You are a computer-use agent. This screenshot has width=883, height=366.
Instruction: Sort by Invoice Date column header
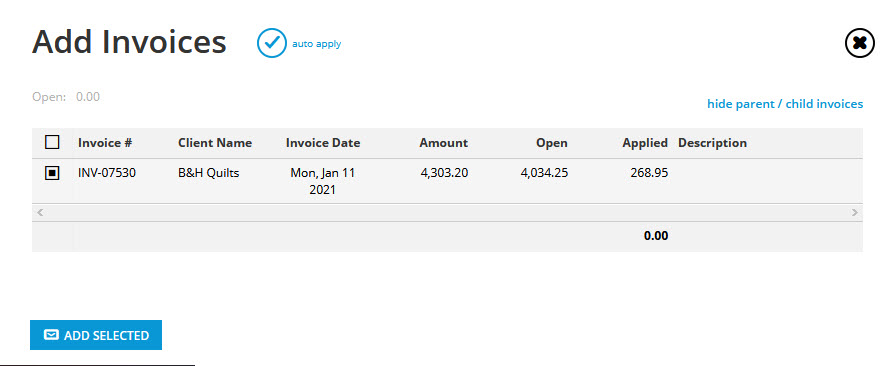(323, 143)
